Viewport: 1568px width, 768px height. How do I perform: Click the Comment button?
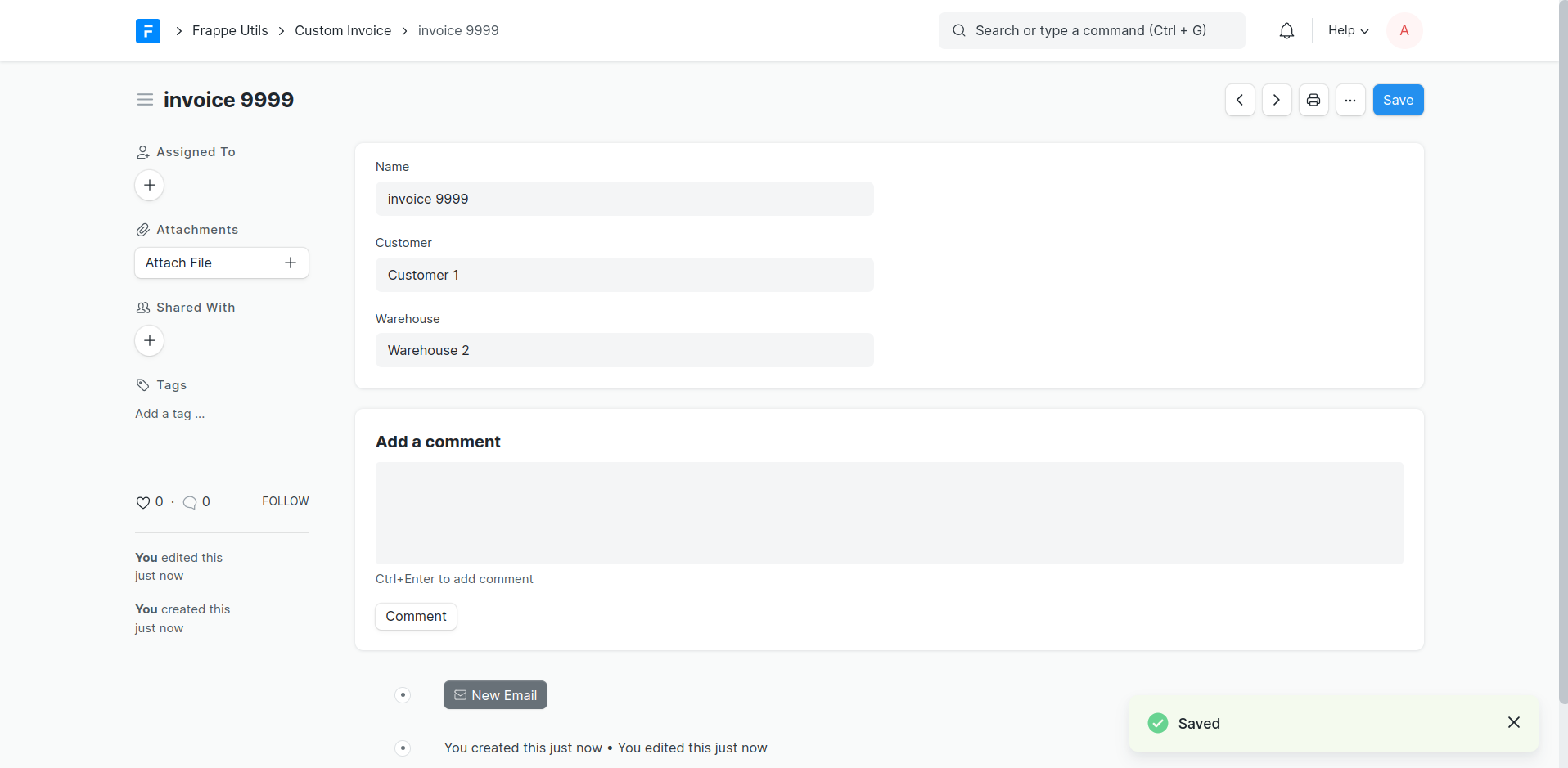click(416, 617)
